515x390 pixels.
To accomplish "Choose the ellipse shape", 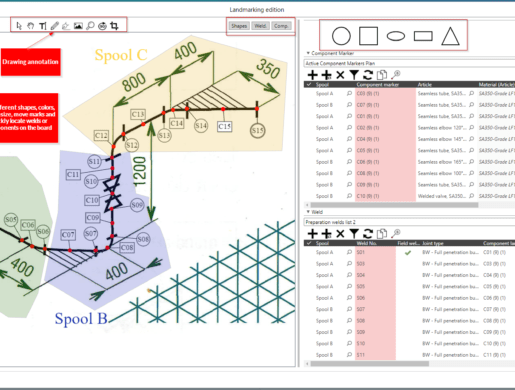I will [396, 36].
